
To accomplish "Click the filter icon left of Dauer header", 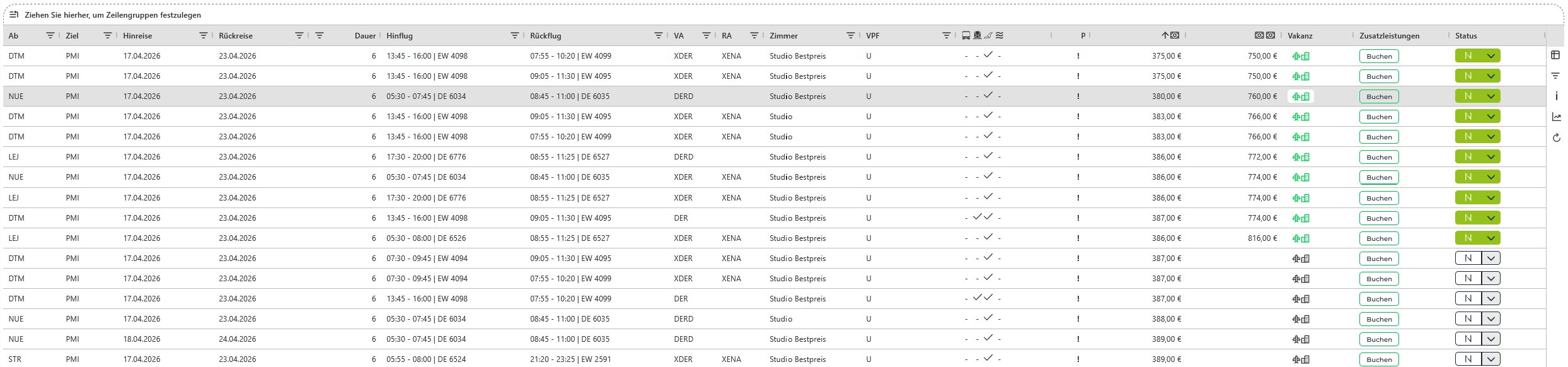I will (320, 35).
